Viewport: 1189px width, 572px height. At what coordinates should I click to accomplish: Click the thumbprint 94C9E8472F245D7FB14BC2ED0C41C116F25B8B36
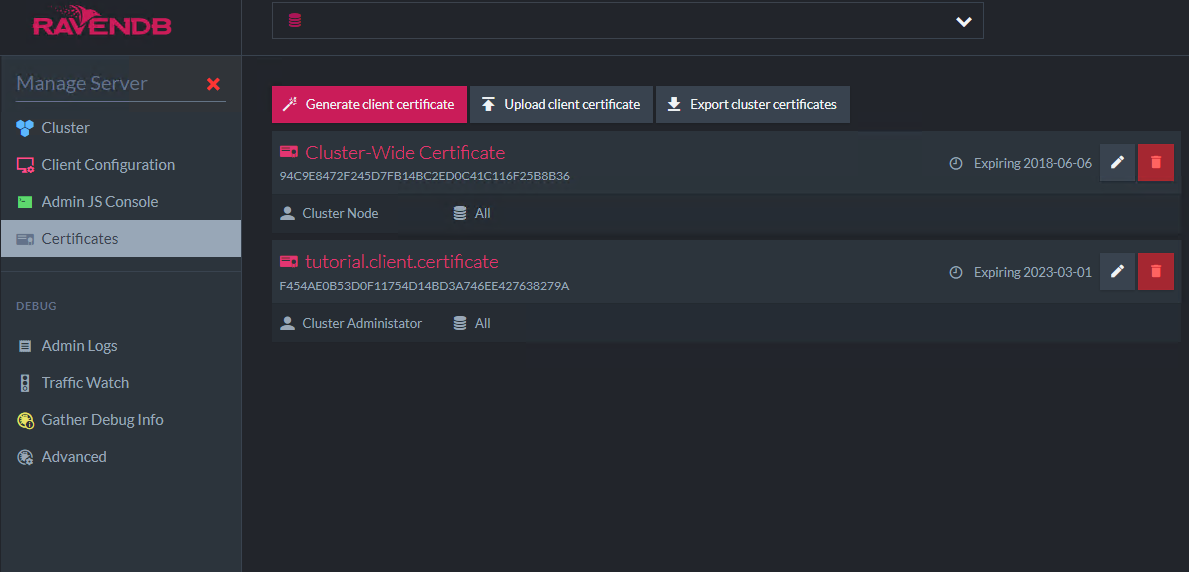425,176
